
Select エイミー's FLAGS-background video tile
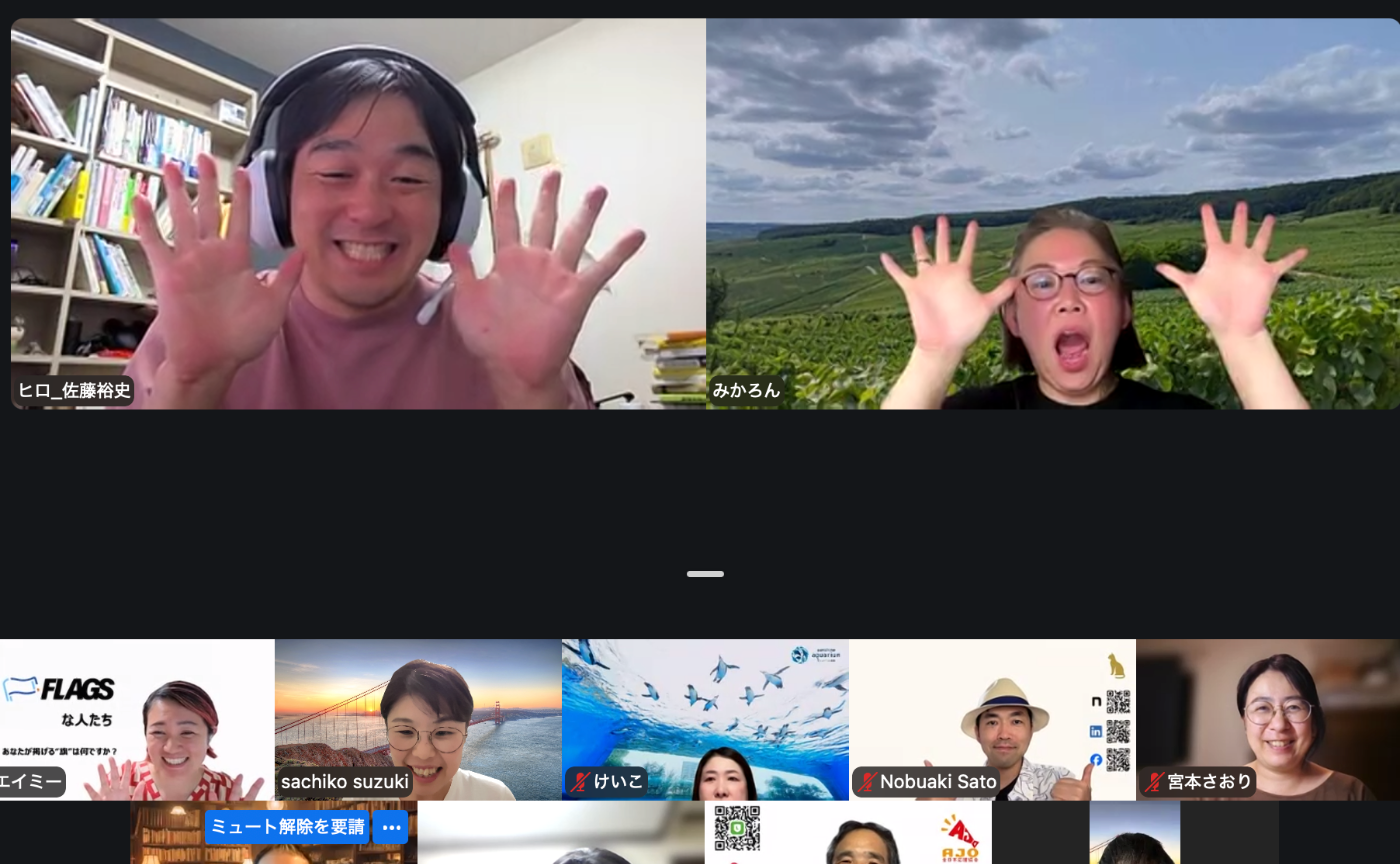(x=137, y=719)
